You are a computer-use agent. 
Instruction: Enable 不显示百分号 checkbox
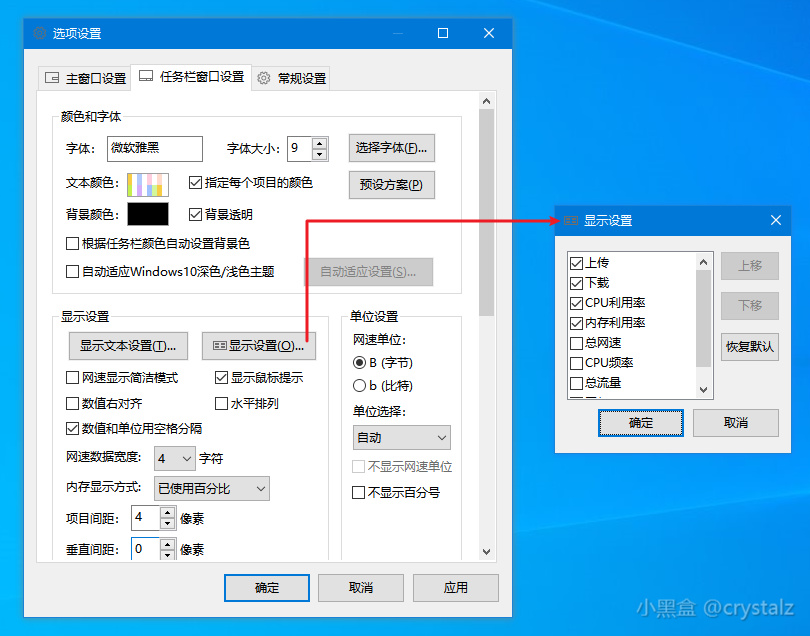[x=359, y=492]
